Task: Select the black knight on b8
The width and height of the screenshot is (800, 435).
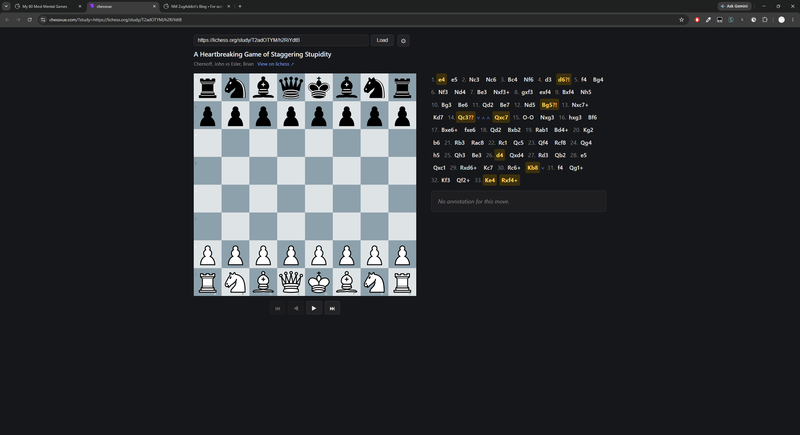Action: [235, 87]
